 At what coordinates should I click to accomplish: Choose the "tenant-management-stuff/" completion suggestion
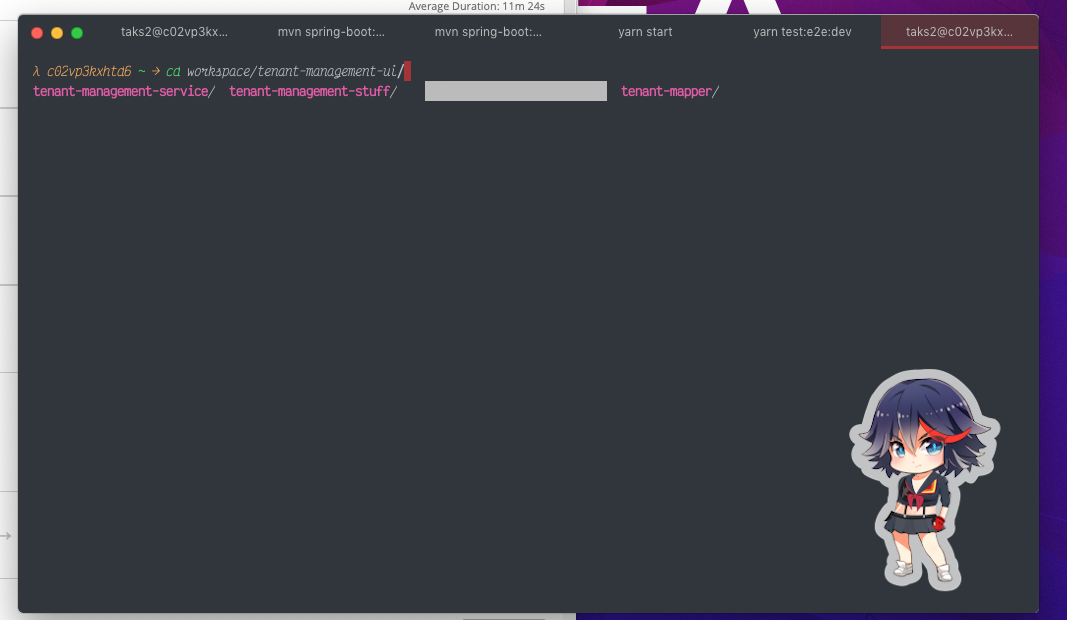click(x=312, y=91)
